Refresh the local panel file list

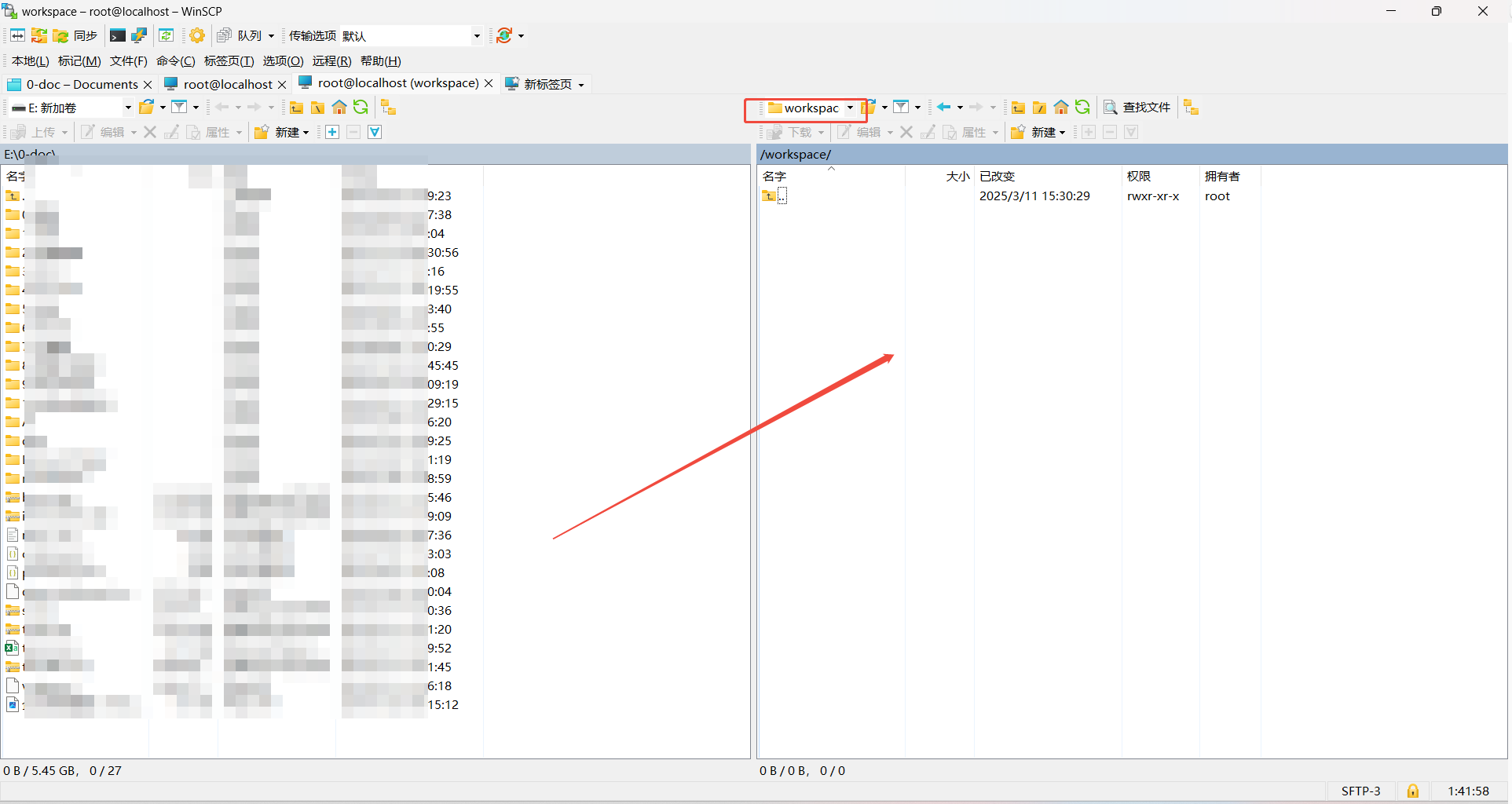point(361,108)
